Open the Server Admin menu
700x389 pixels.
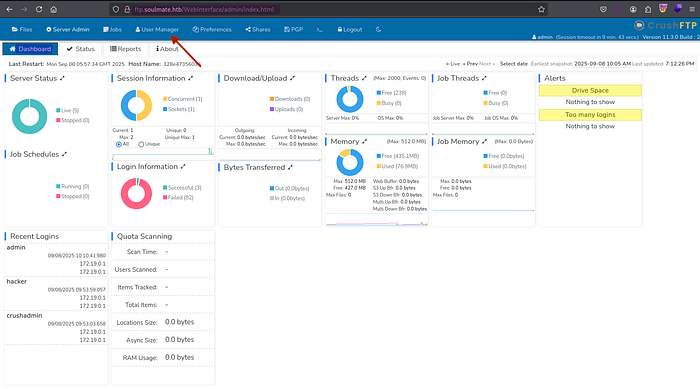coord(68,29)
